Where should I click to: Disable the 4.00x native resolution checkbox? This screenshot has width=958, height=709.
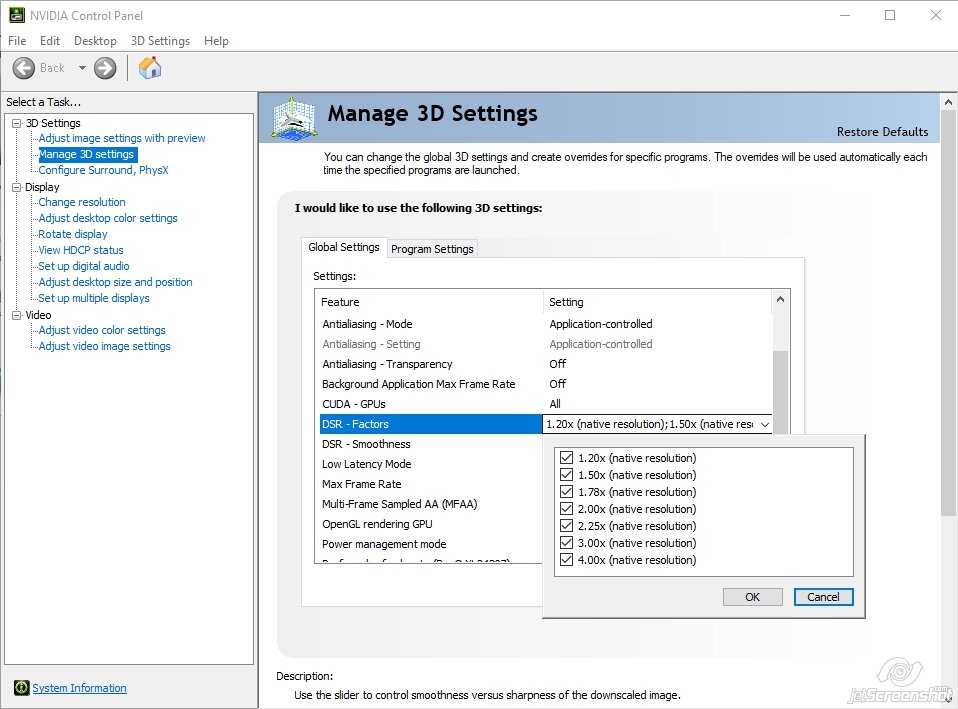point(566,559)
